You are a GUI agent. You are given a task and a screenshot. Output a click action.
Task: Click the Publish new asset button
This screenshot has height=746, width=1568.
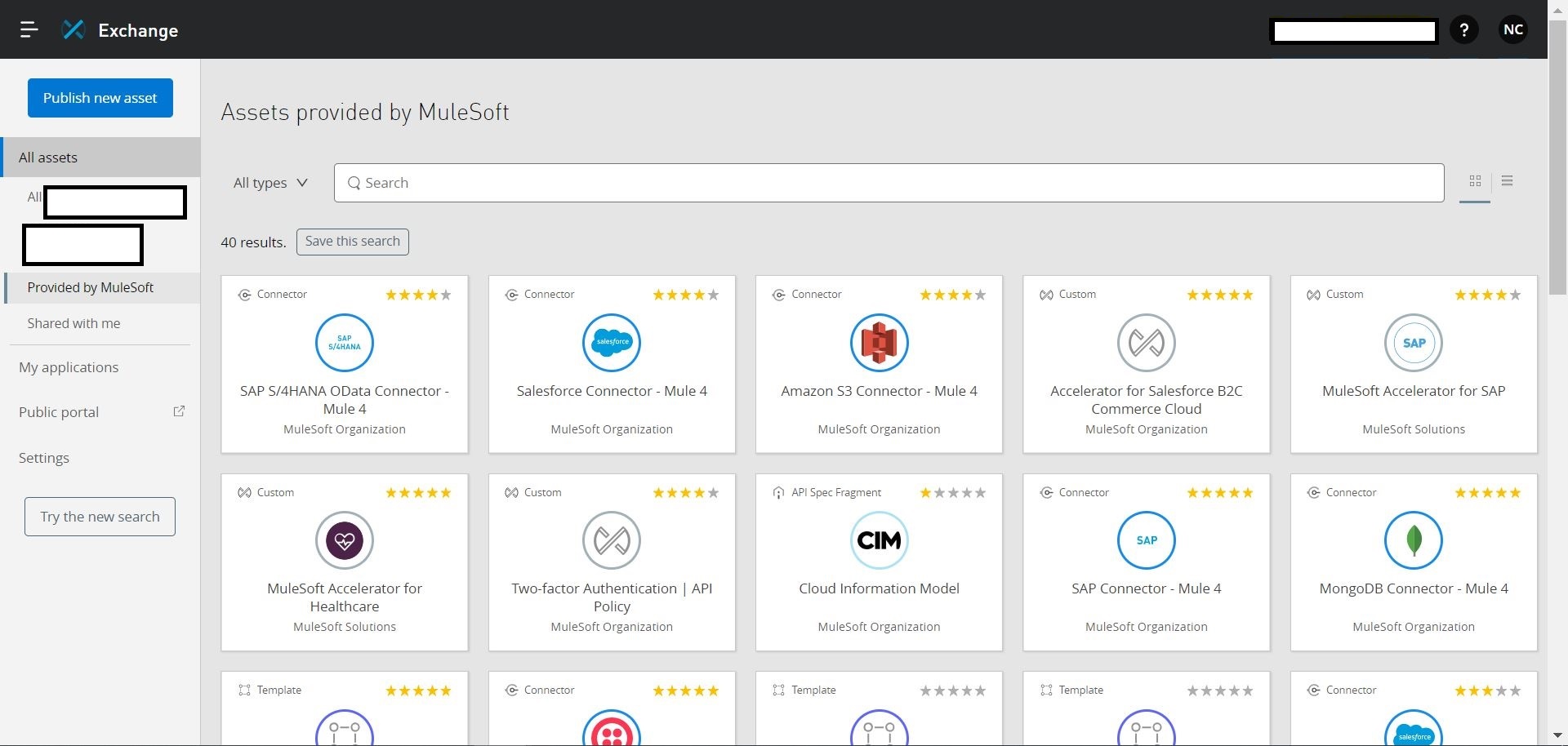coord(100,98)
